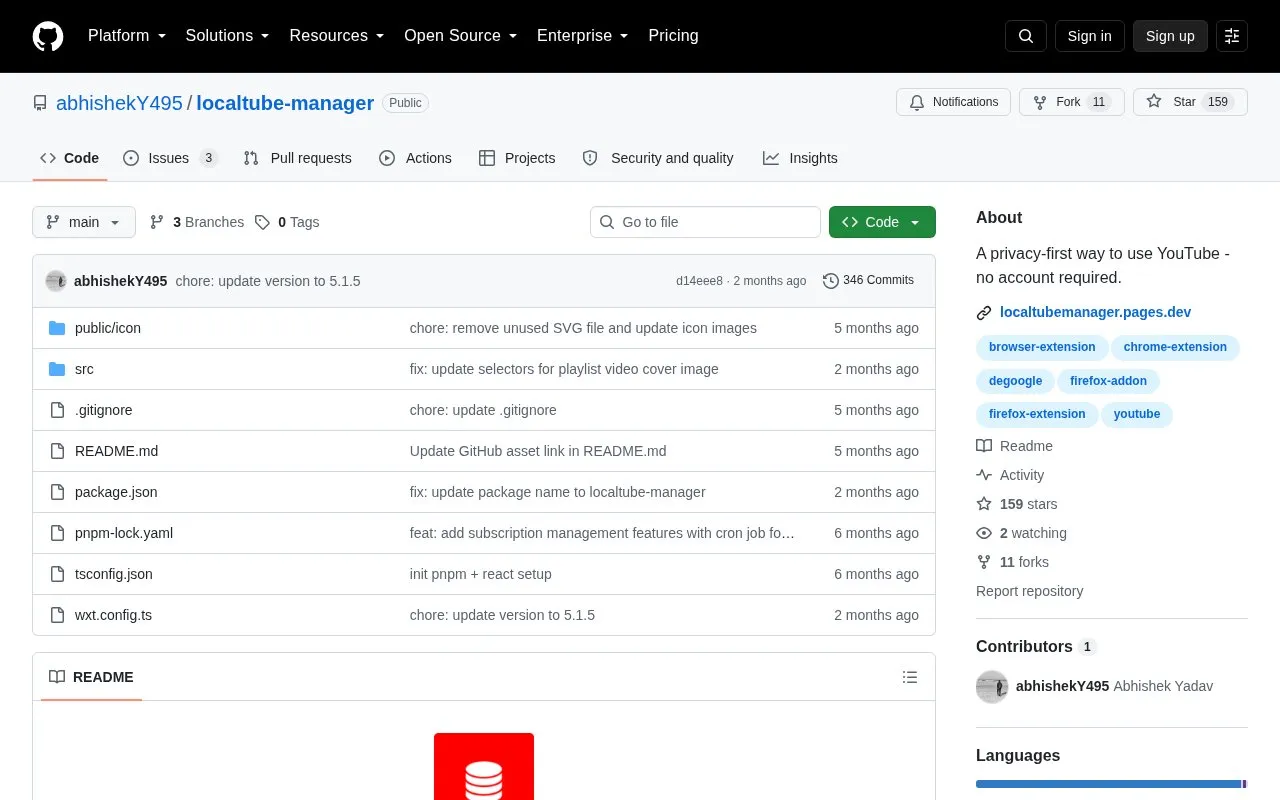1280x800 pixels.
Task: Fork the repository
Action: (x=1071, y=102)
